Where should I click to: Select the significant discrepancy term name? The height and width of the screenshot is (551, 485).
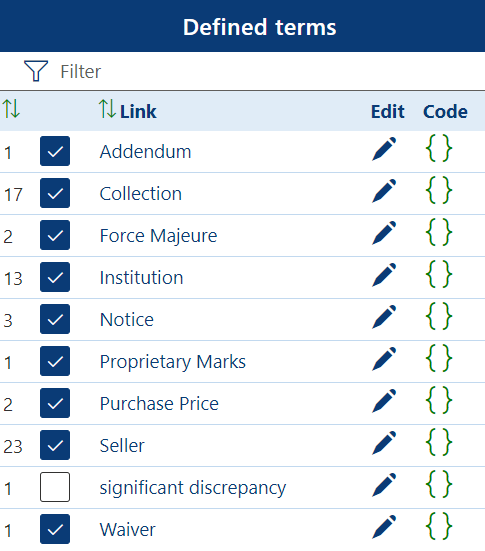193,488
